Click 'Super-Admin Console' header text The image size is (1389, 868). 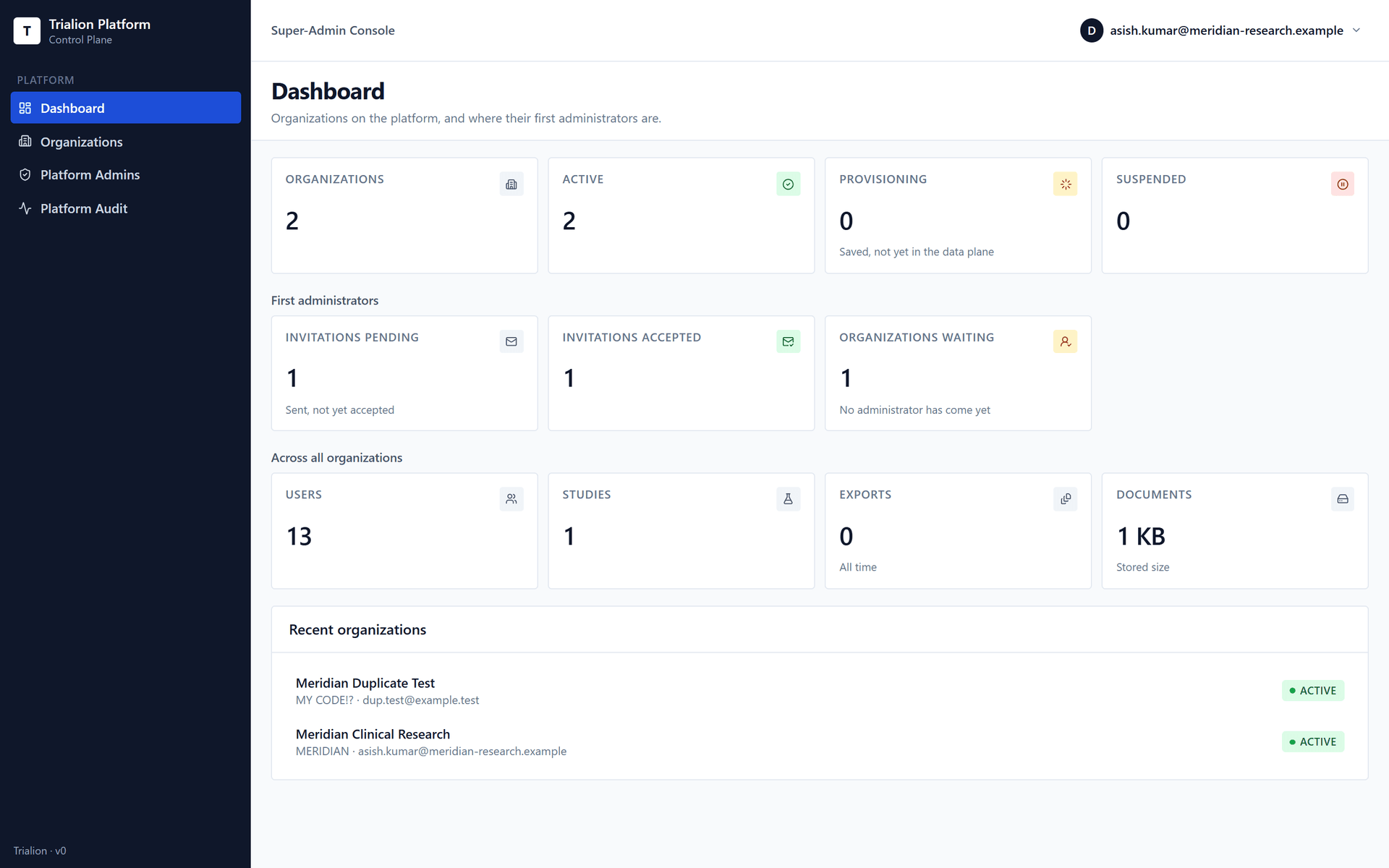333,30
